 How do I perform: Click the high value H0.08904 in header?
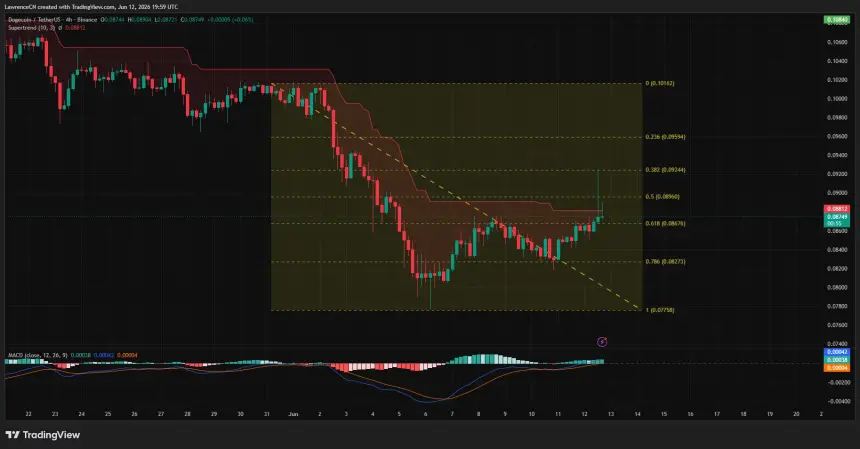pyautogui.click(x=140, y=20)
